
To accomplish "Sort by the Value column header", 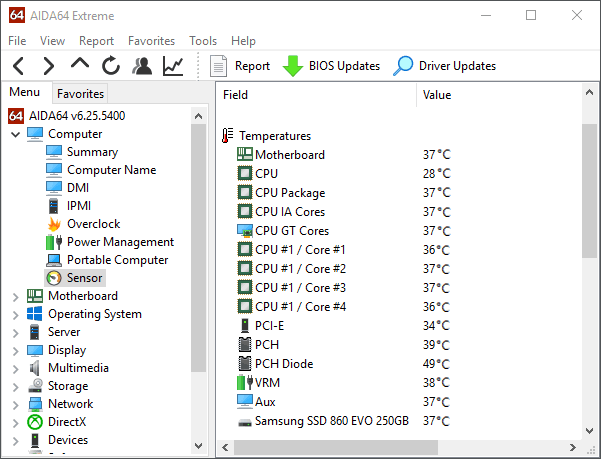I will tap(499, 95).
